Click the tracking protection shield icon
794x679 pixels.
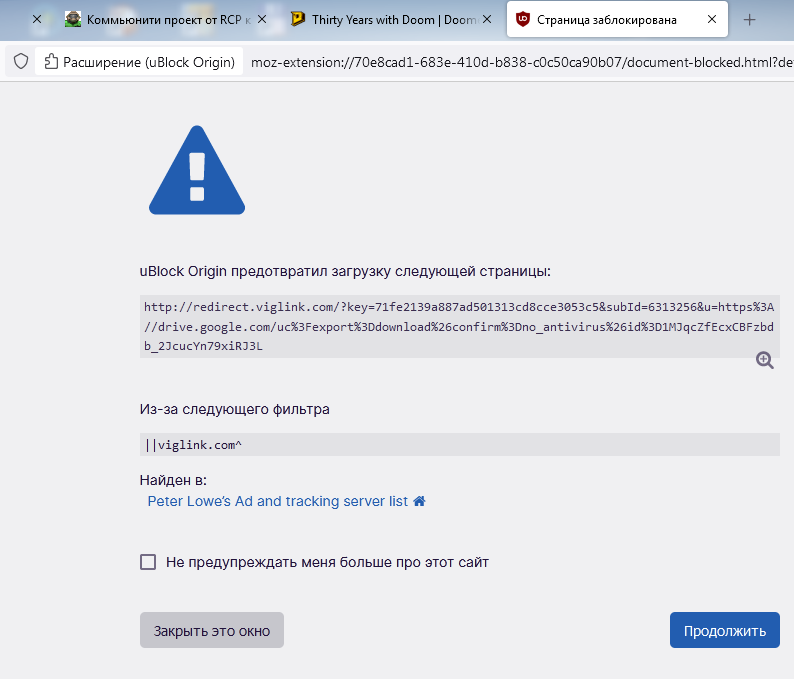coord(21,62)
